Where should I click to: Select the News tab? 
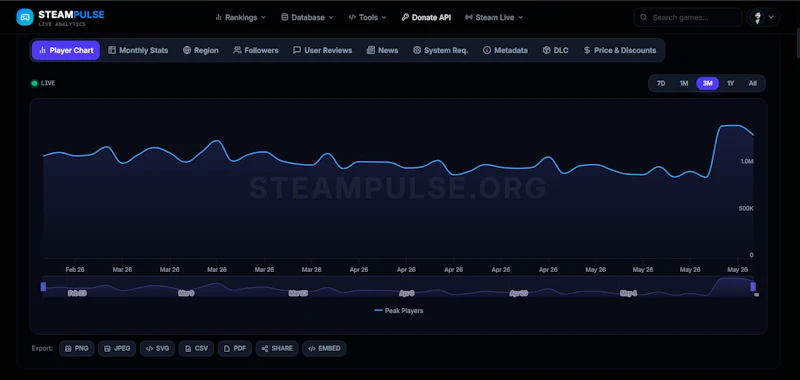[382, 50]
